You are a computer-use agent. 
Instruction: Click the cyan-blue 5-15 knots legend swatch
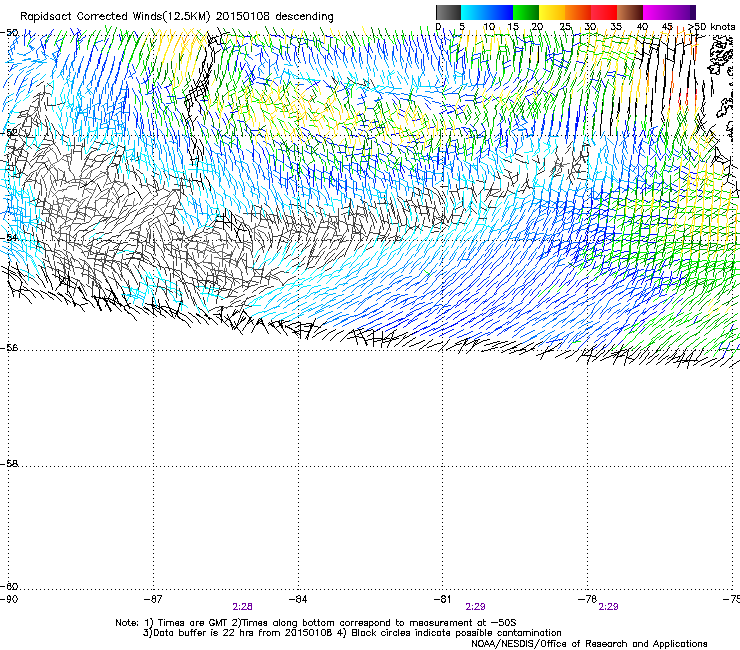click(487, 12)
